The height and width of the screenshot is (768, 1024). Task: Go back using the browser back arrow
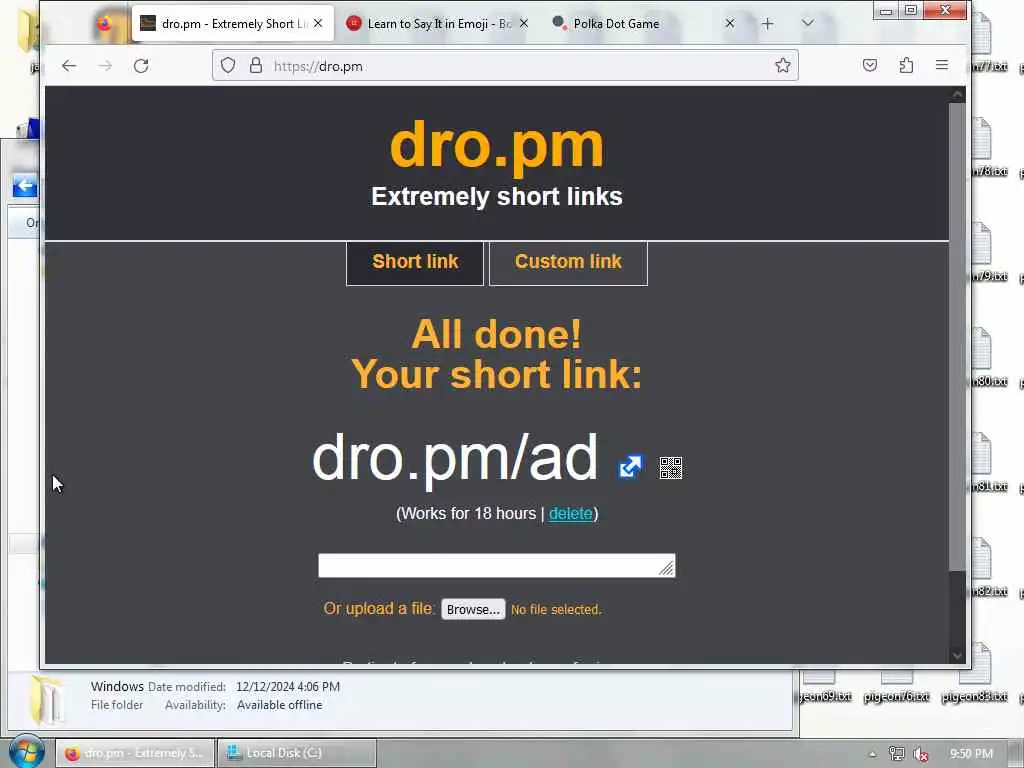click(x=69, y=66)
